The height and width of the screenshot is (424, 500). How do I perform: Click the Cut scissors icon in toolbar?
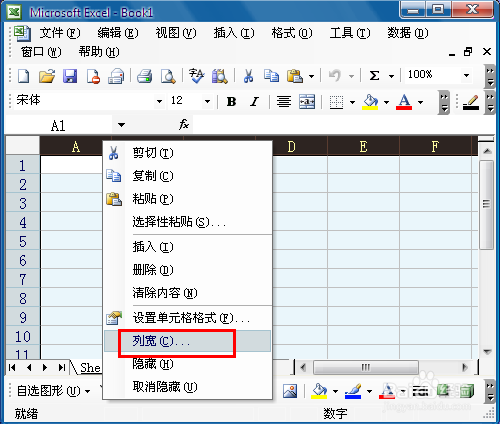pyautogui.click(x=248, y=76)
